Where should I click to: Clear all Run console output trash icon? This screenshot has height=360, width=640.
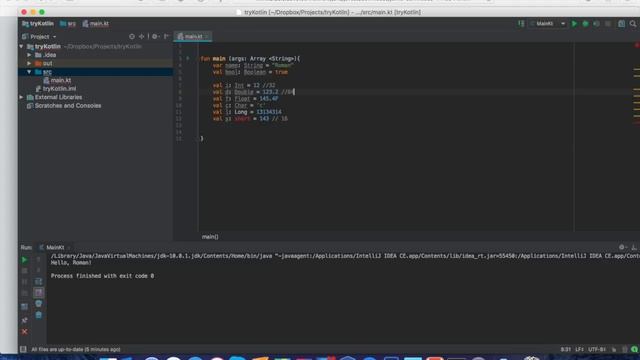38,315
